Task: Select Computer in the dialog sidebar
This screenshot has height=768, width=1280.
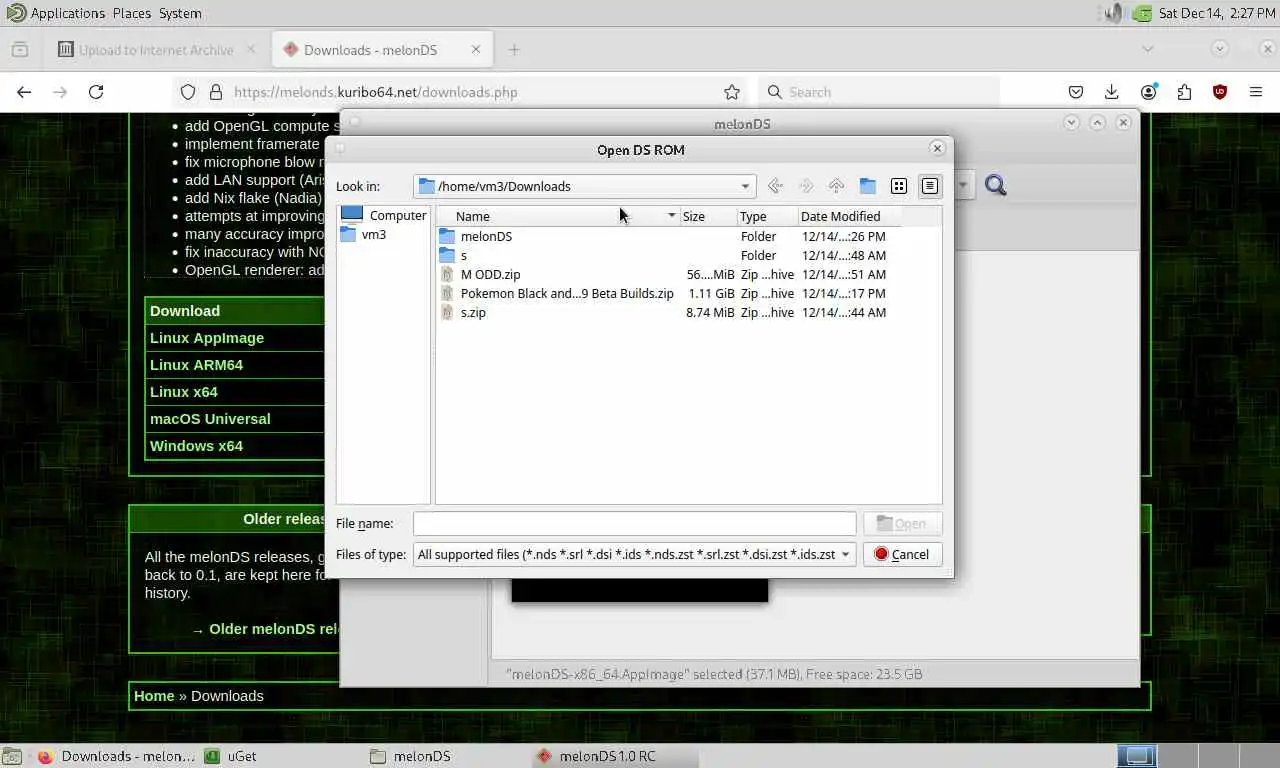Action: point(384,215)
